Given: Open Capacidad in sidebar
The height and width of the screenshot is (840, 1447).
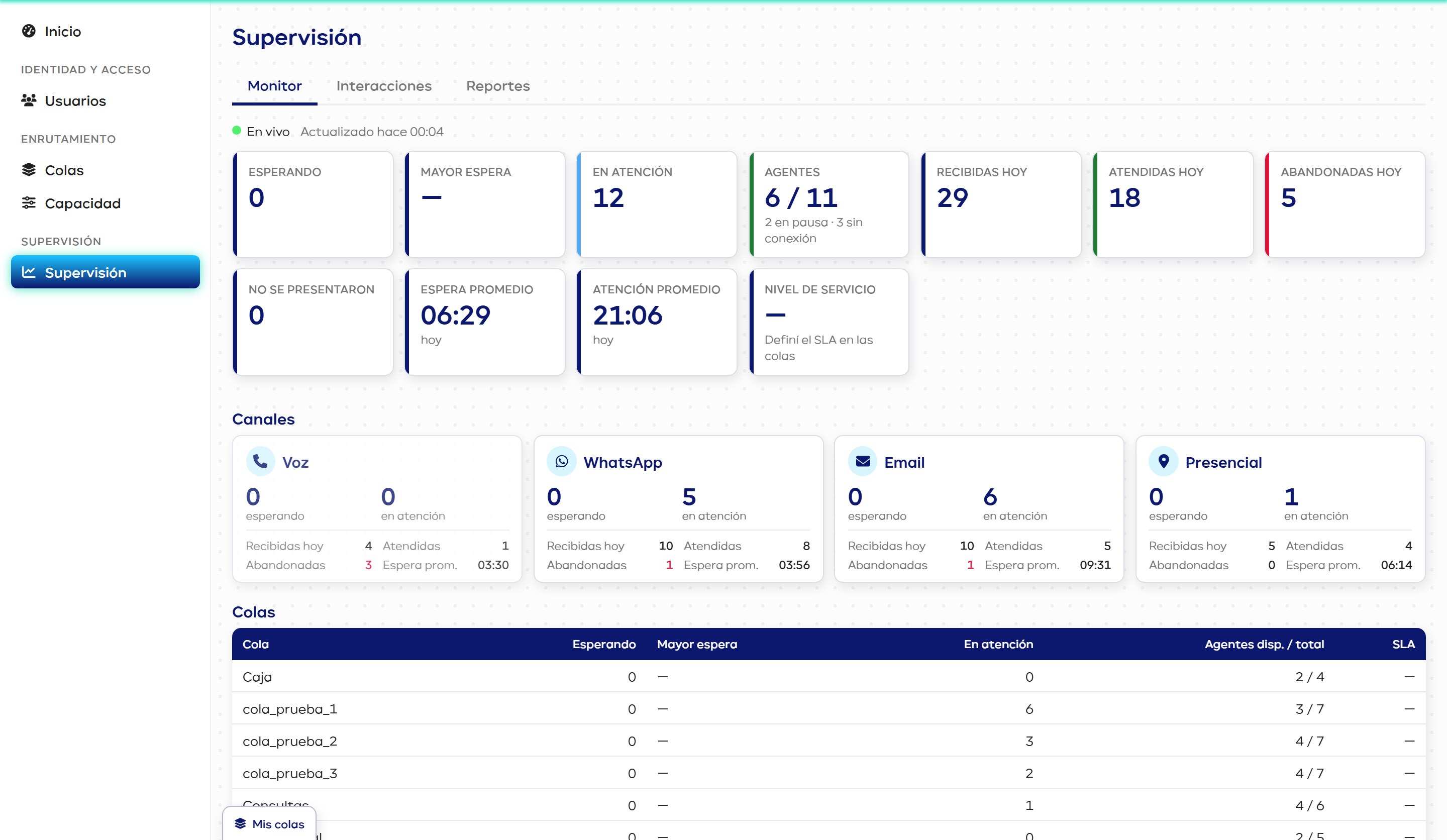Looking at the screenshot, I should [x=105, y=203].
